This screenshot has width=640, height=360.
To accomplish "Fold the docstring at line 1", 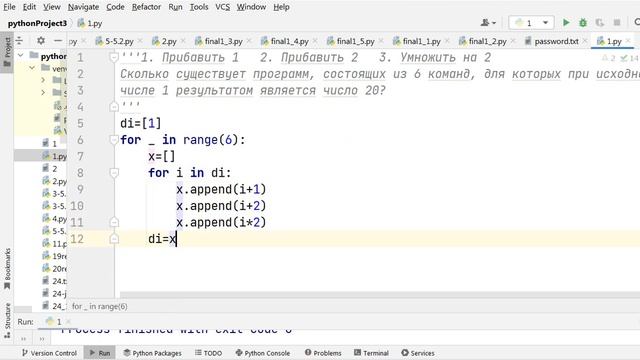I will [x=114, y=58].
